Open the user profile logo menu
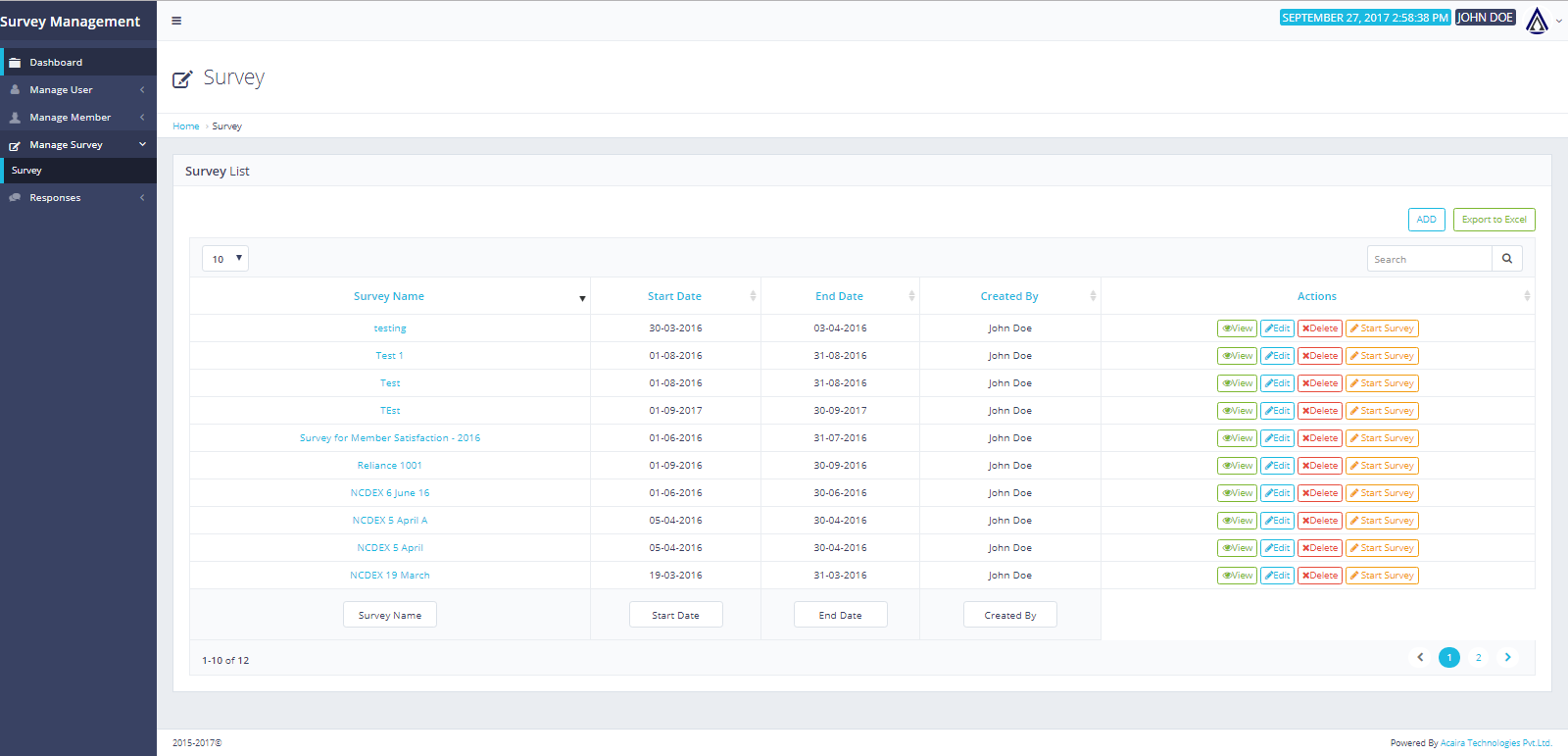Screen dimensions: 1568x756 1538,20
